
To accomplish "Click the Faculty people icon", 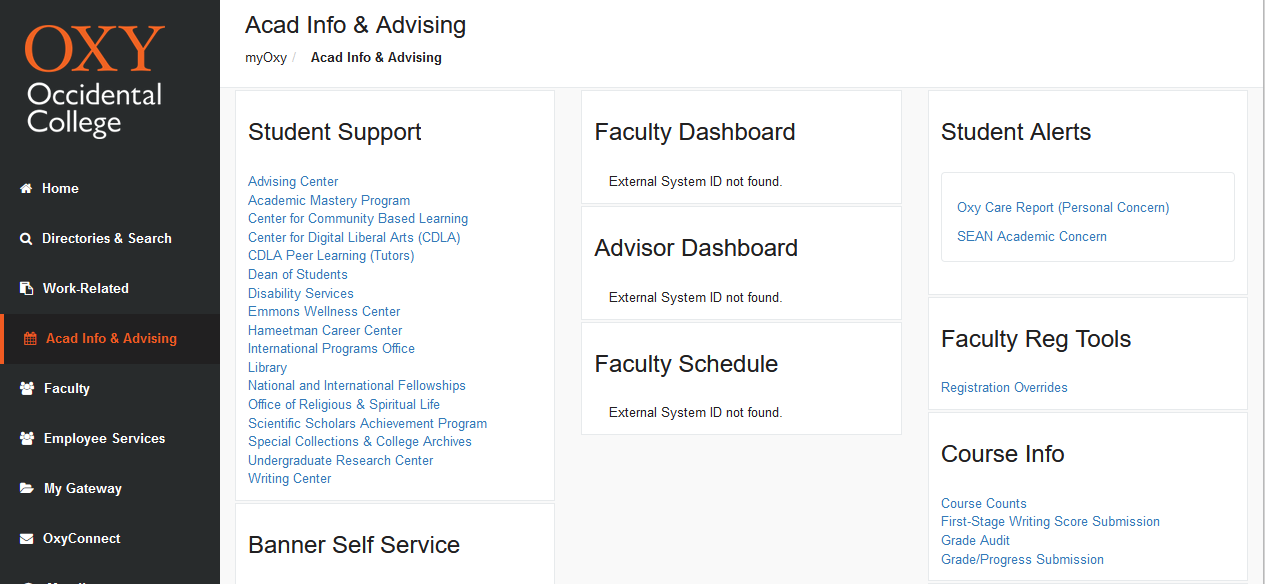I will click(27, 388).
